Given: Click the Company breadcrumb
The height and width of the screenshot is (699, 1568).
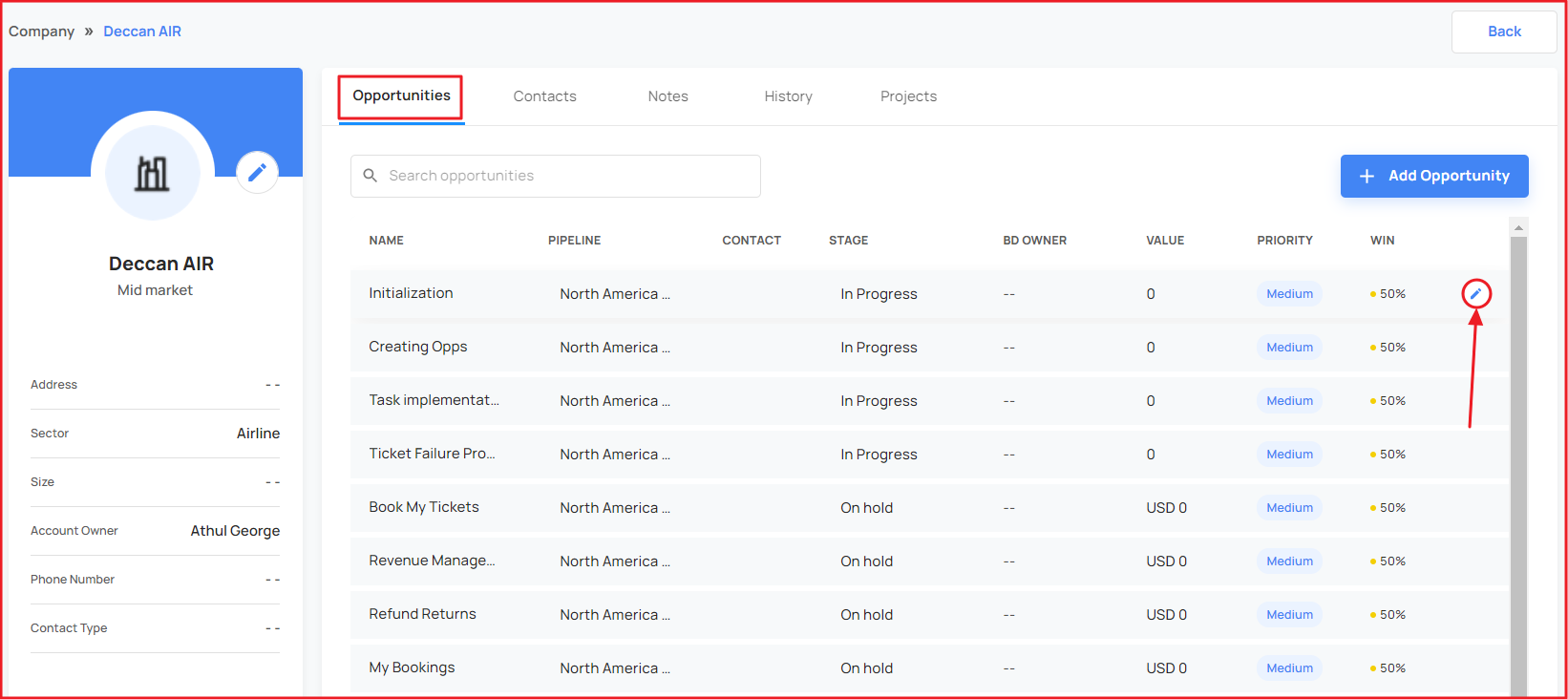Looking at the screenshot, I should [x=41, y=32].
